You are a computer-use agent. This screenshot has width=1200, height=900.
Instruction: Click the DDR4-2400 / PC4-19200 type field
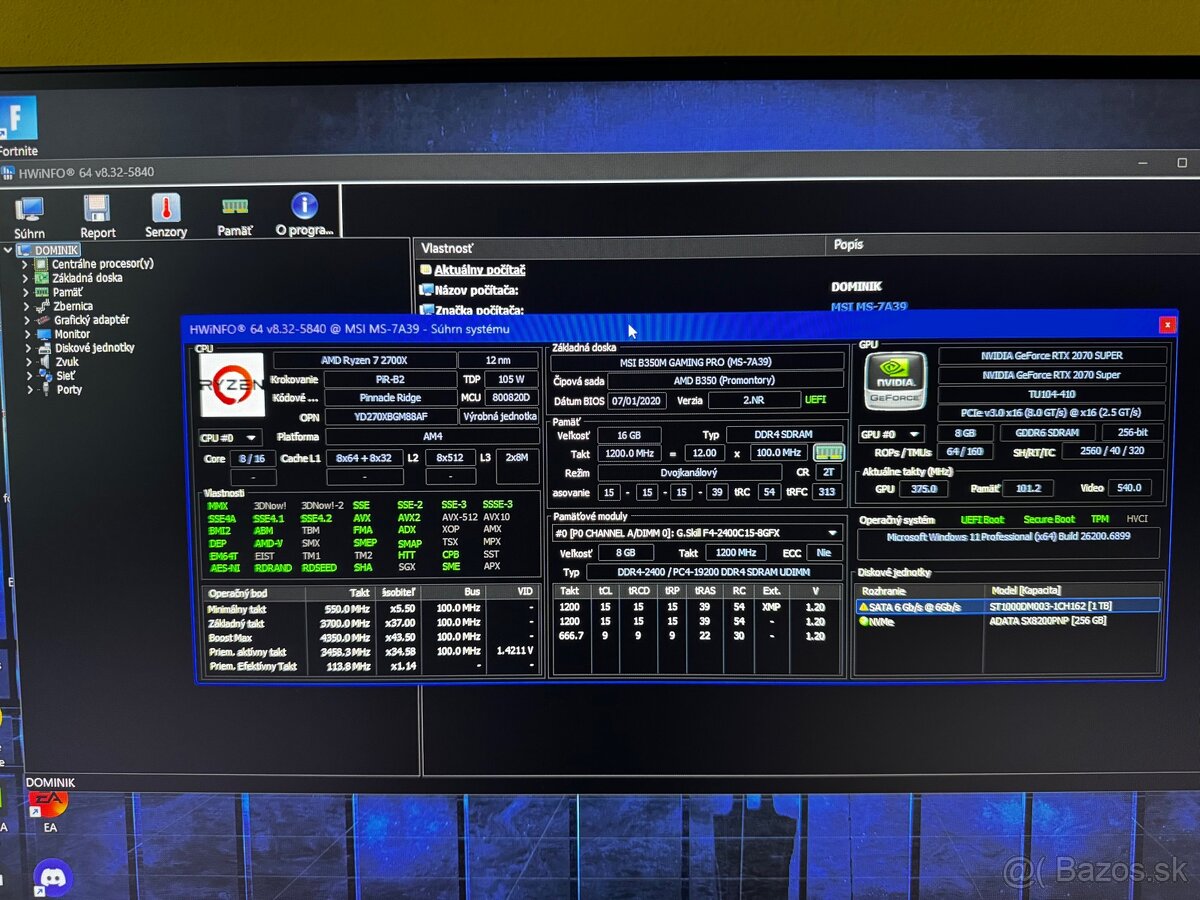[x=714, y=572]
